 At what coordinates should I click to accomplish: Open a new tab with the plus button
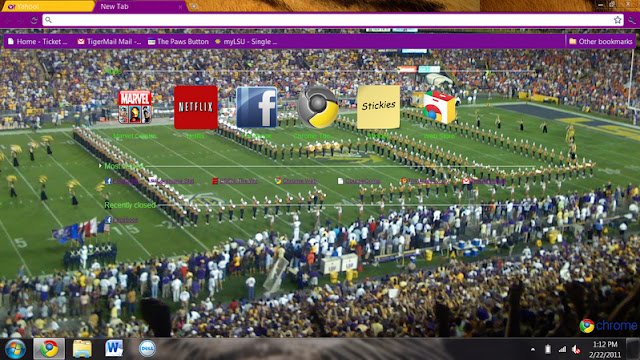coord(194,6)
